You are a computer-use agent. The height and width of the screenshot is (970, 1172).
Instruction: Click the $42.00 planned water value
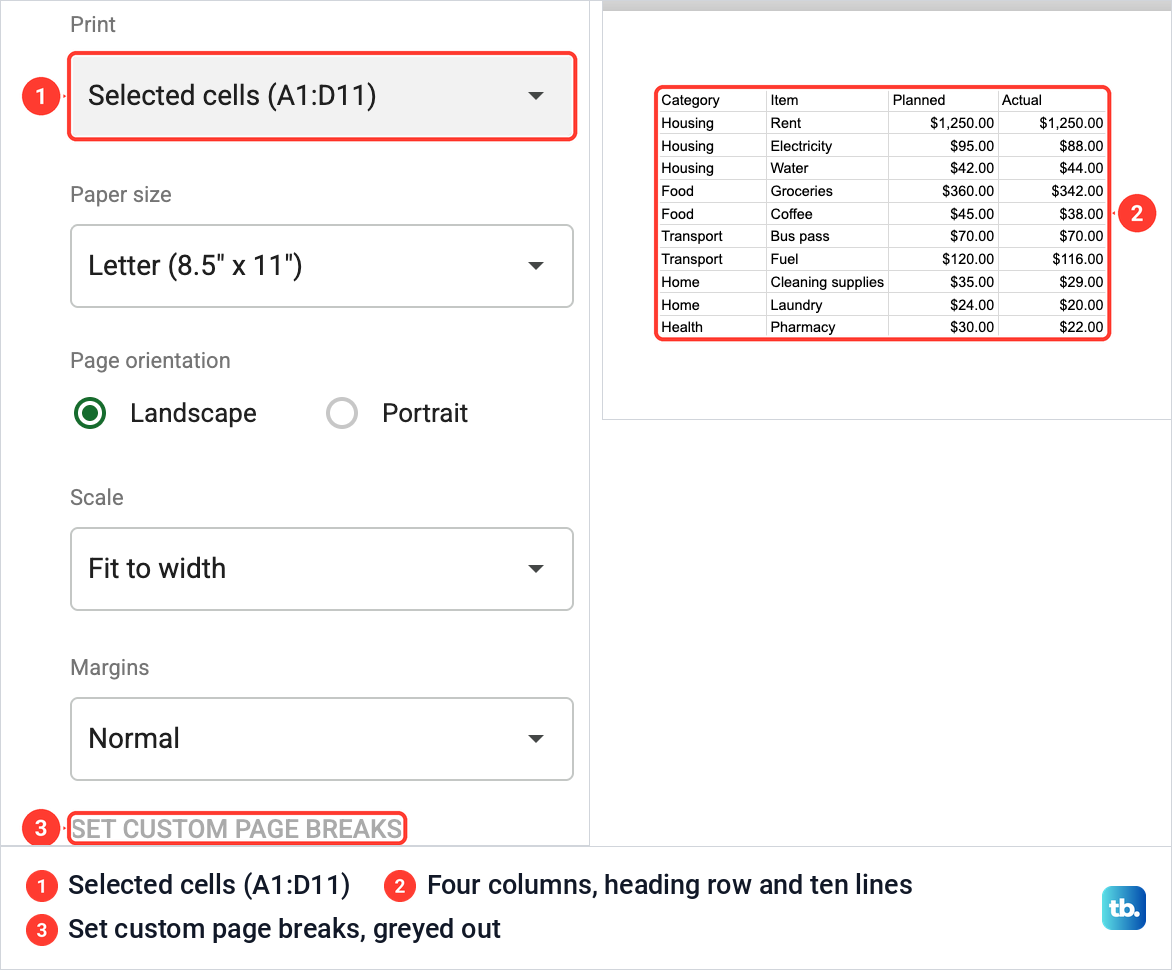pos(972,168)
